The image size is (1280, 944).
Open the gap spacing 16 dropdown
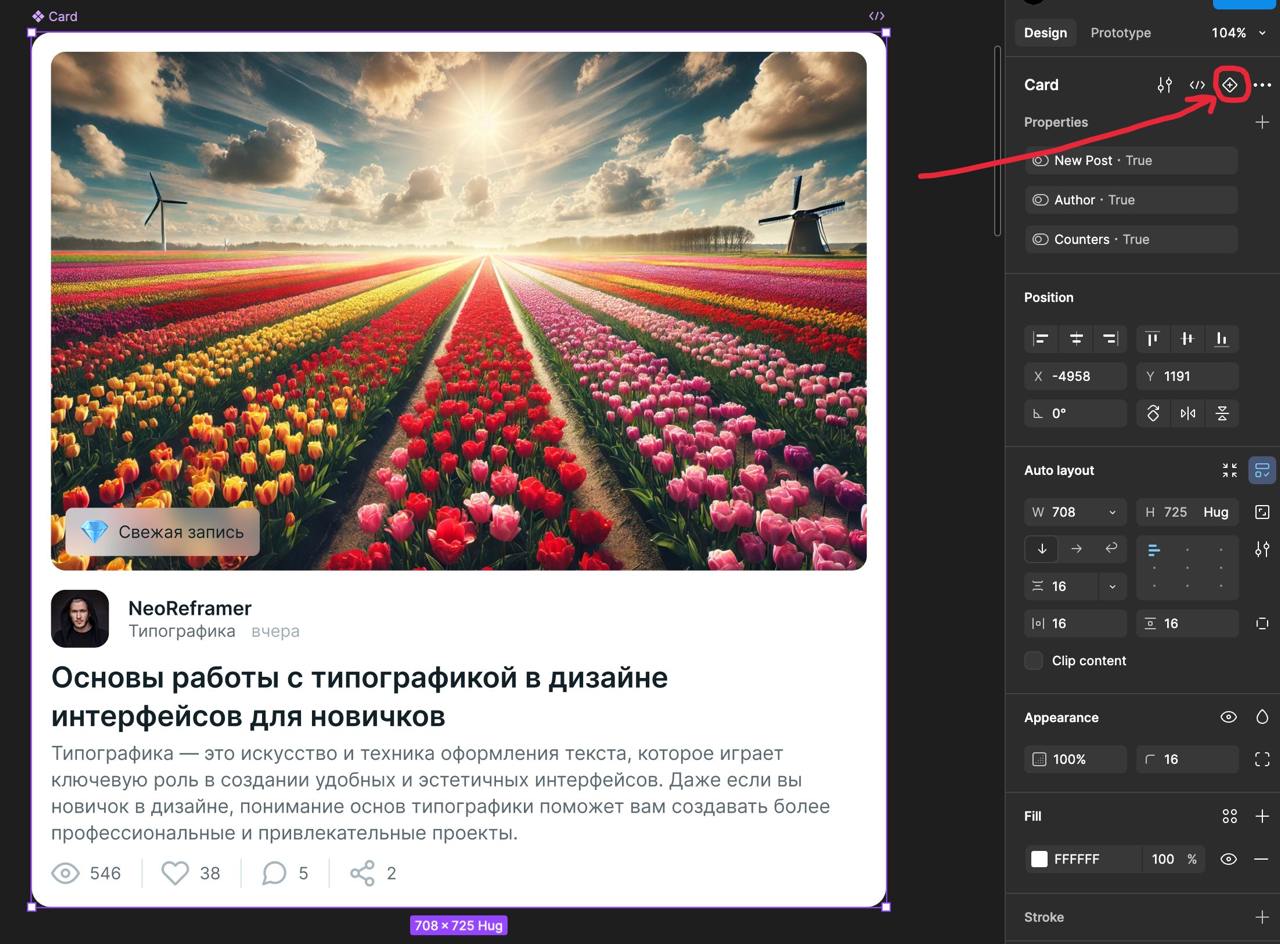point(1111,586)
